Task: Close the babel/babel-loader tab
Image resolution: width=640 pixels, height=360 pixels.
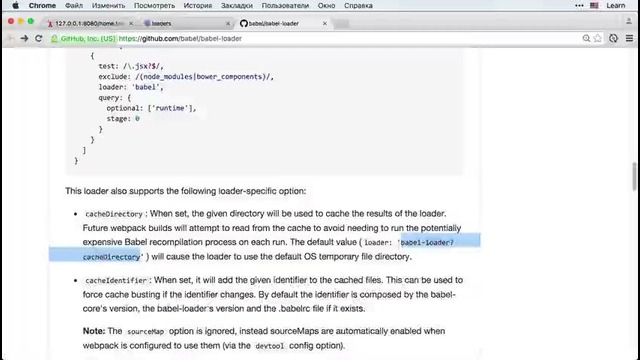Action: click(325, 24)
